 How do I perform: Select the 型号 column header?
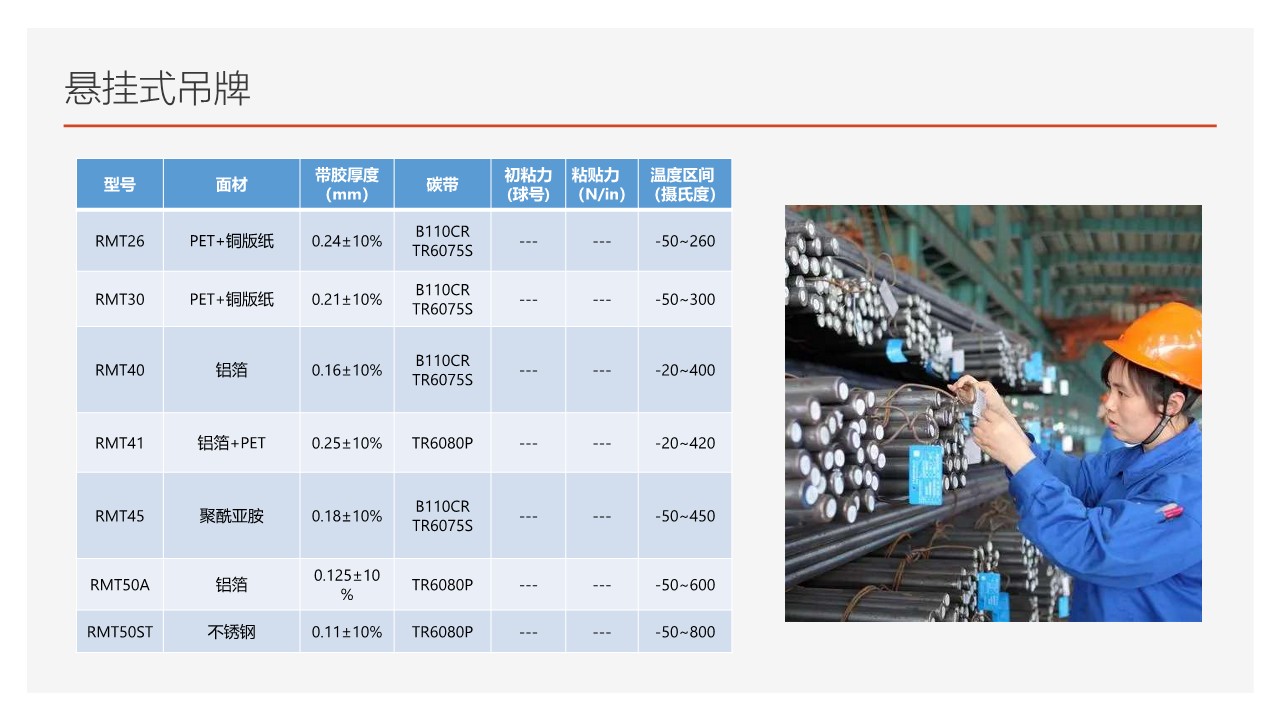tap(120, 184)
